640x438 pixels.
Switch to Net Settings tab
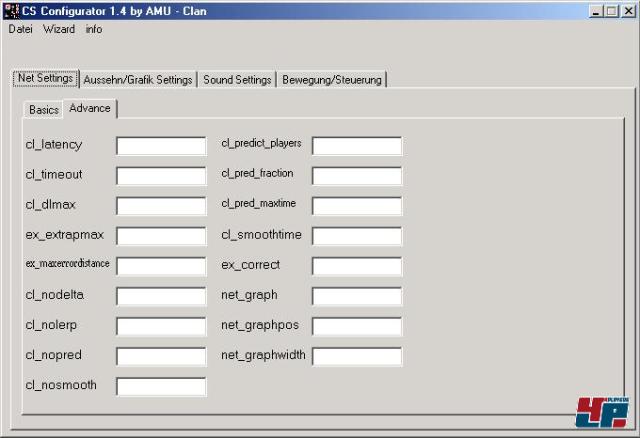coord(45,78)
